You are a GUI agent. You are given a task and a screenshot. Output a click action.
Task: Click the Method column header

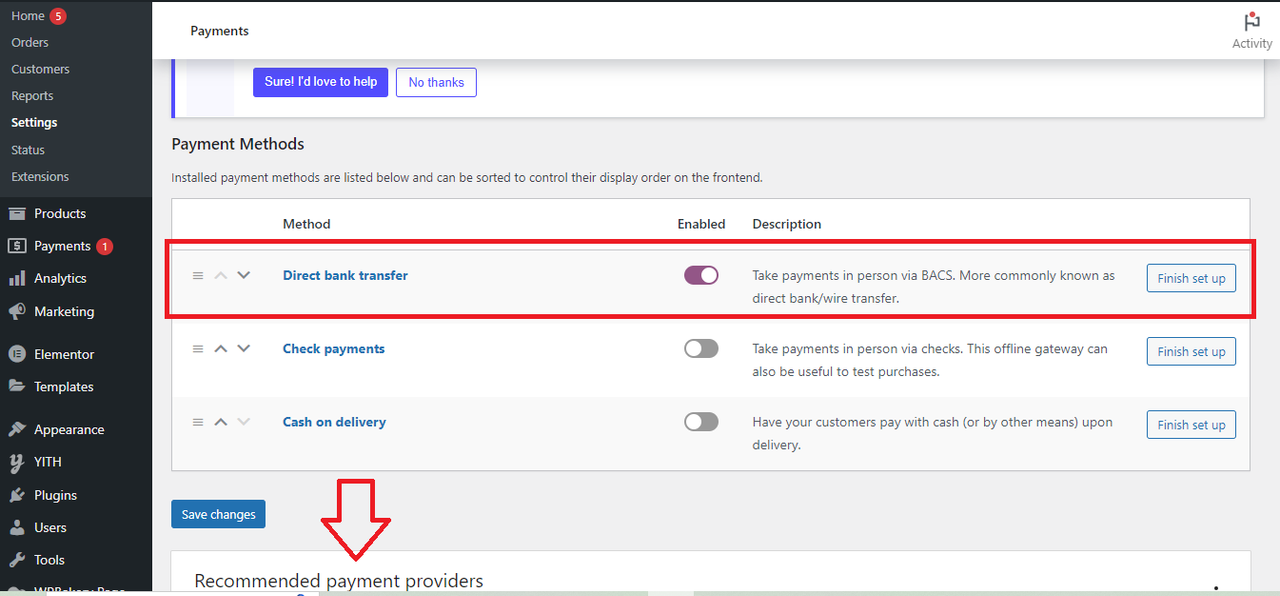tap(306, 224)
